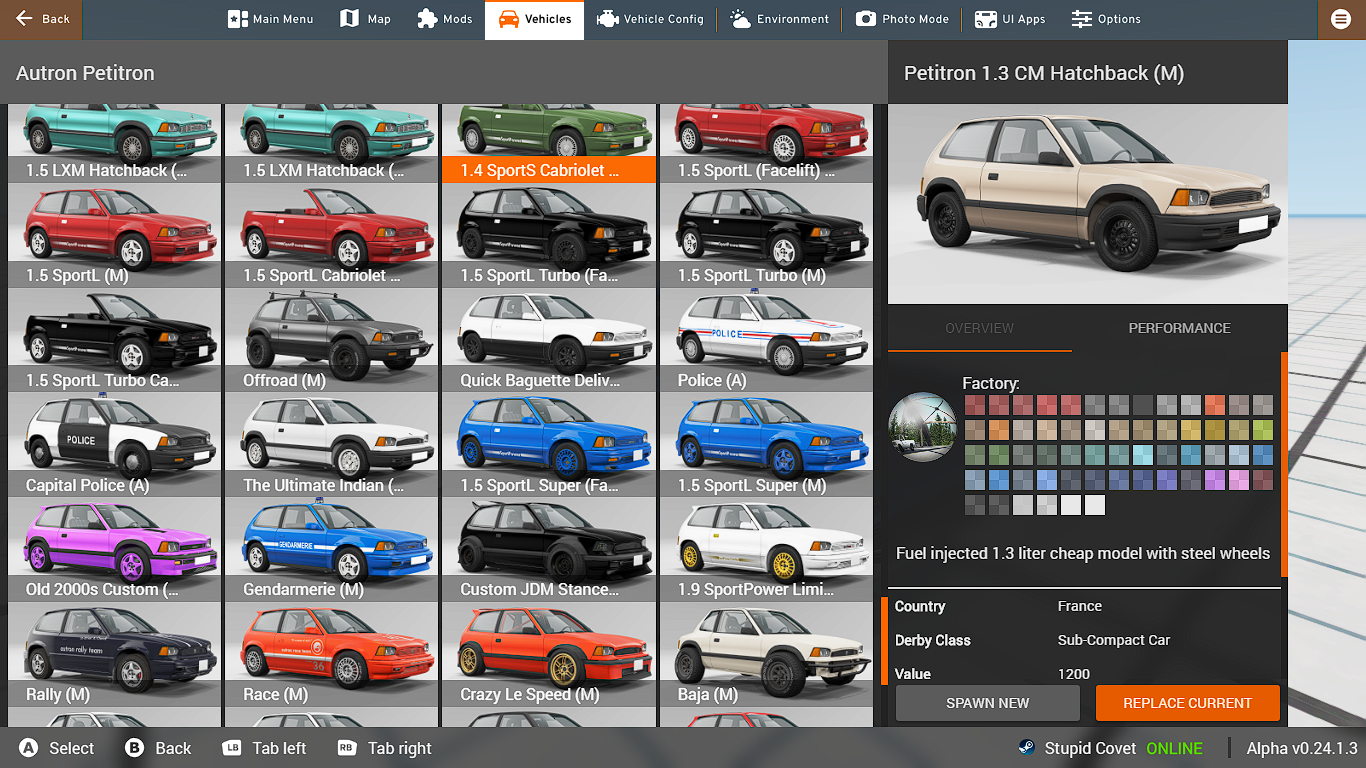Choose the Rally (M) vehicle thumbnail
This screenshot has width=1366, height=768.
(114, 652)
